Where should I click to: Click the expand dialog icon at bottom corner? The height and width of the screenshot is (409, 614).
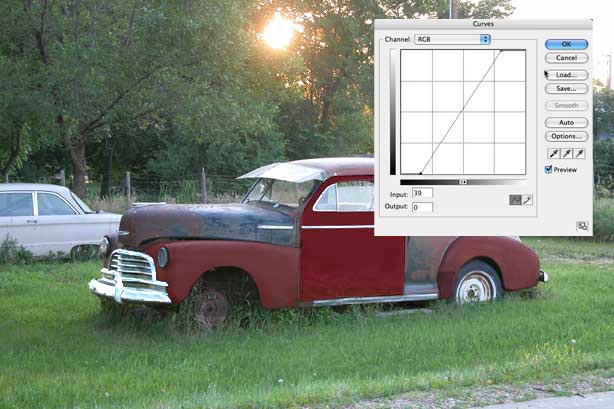(582, 226)
